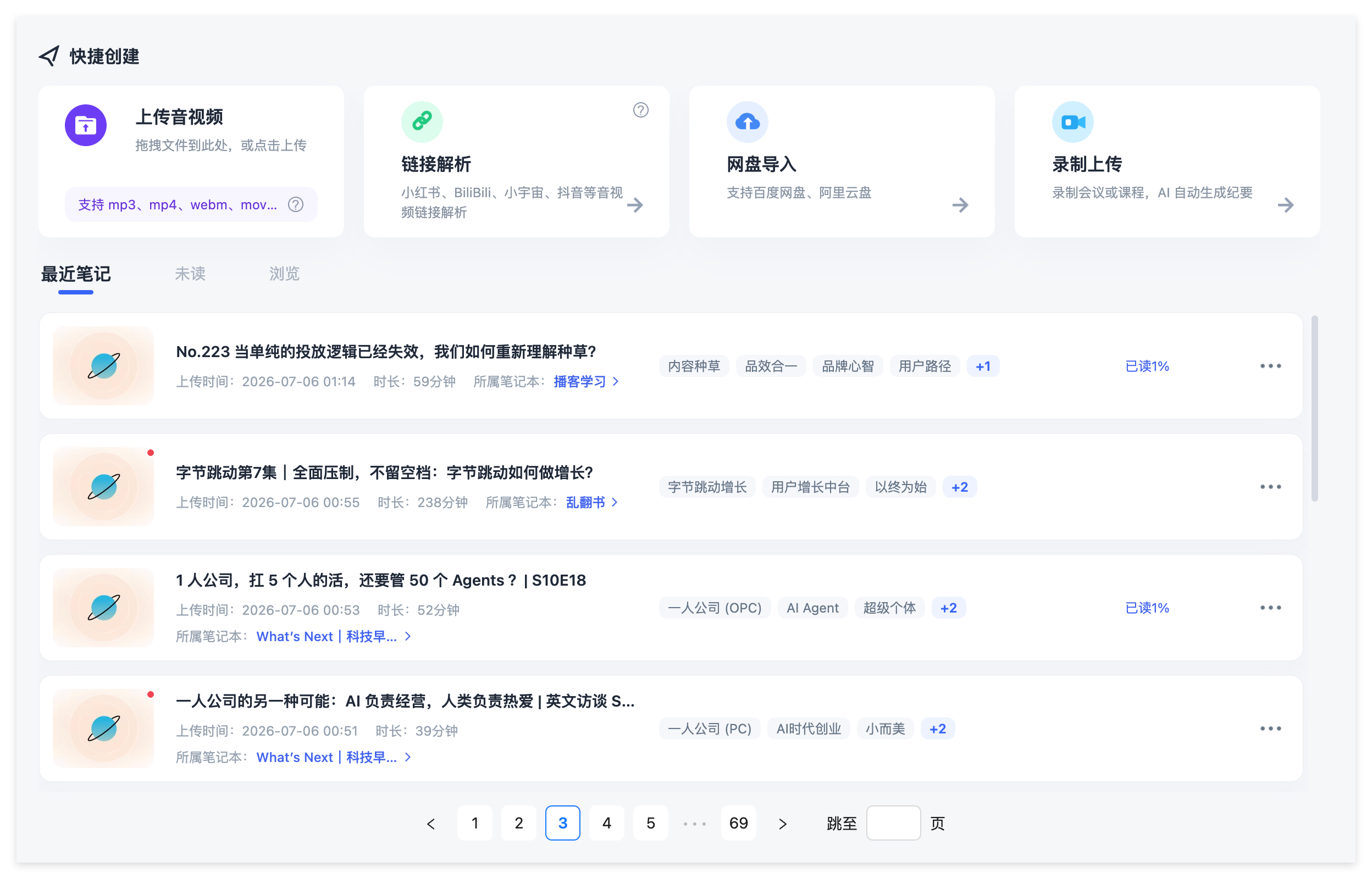Open the 一人公司的另一种可能 note title
Screen dimensions: 1372x879
coord(405,702)
